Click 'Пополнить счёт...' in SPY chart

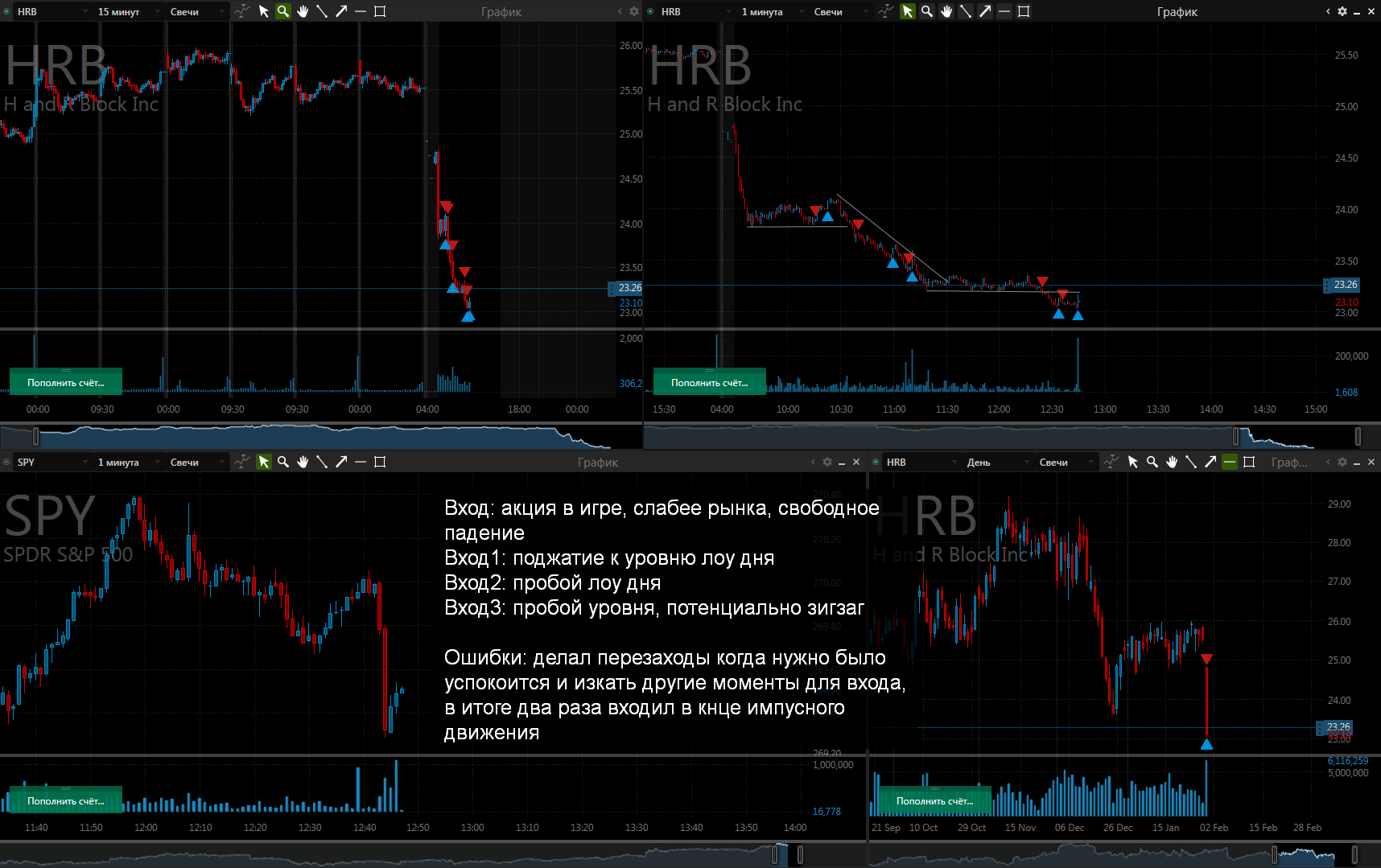coord(66,800)
